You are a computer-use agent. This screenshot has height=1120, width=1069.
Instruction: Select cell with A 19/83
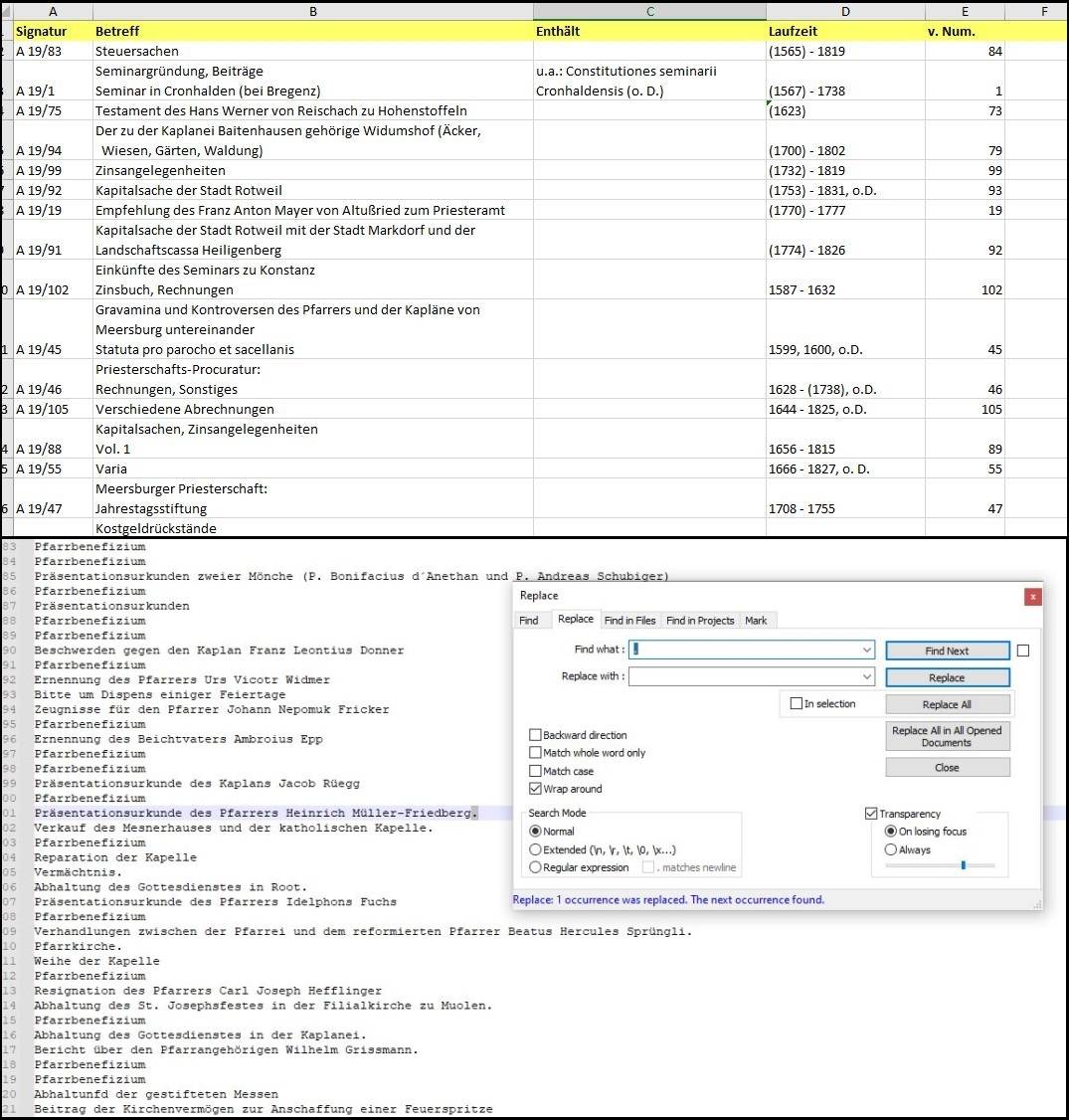coord(53,52)
